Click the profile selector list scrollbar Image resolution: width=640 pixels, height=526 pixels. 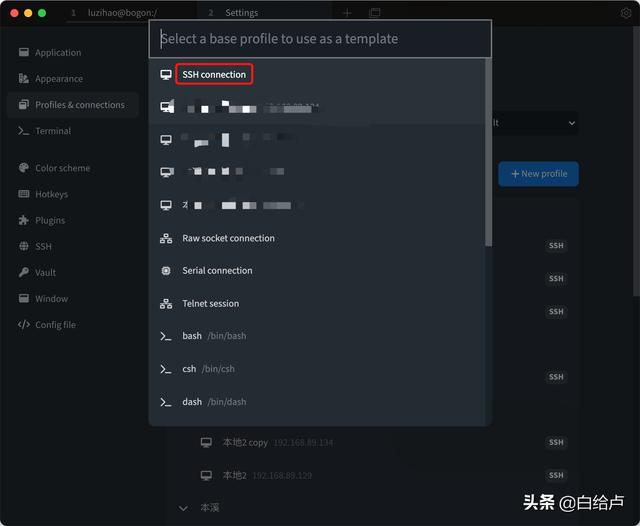click(x=488, y=152)
